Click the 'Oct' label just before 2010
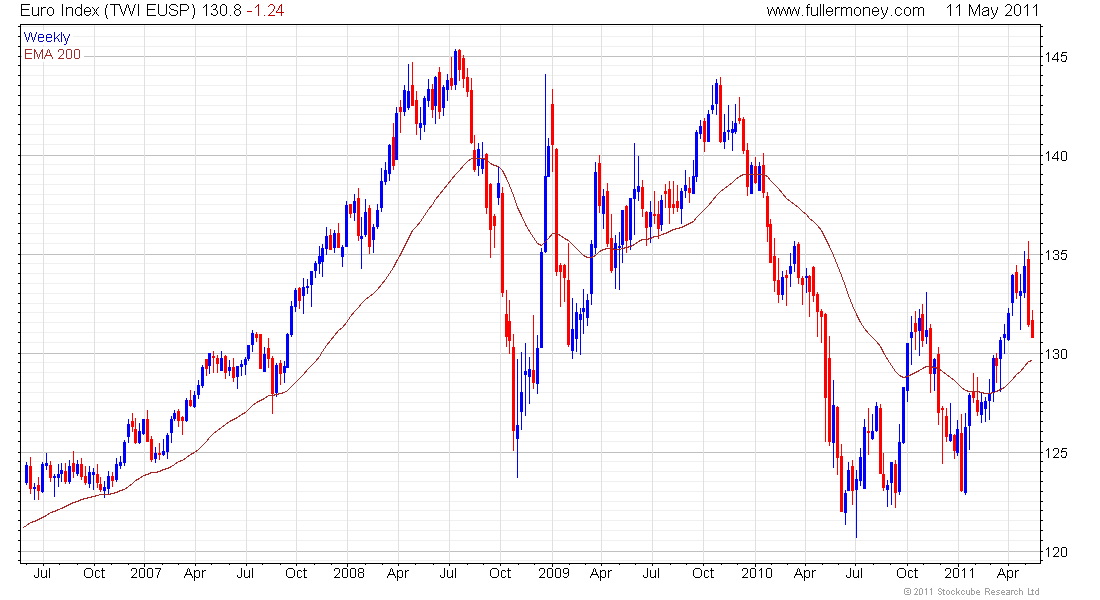The height and width of the screenshot is (600, 1100). coord(703,573)
